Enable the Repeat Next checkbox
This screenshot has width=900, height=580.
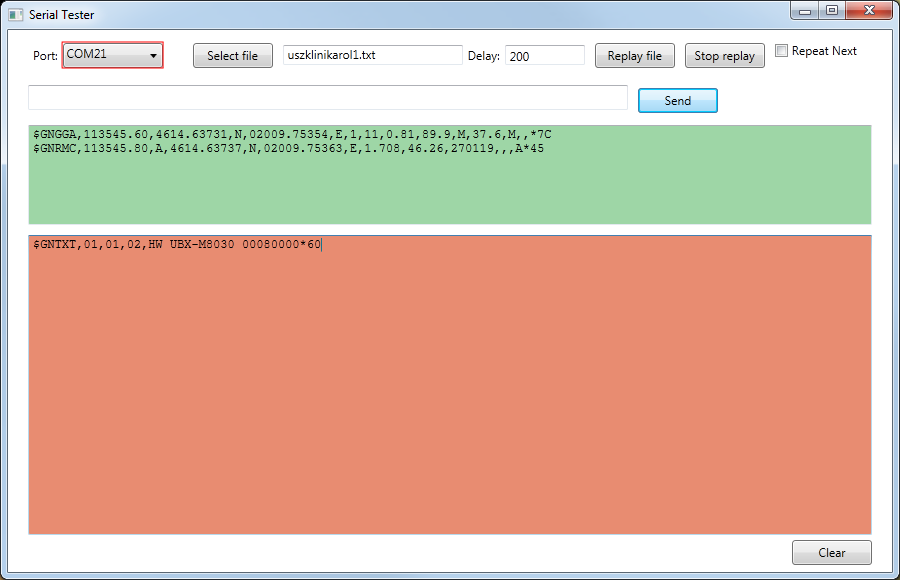tap(781, 51)
